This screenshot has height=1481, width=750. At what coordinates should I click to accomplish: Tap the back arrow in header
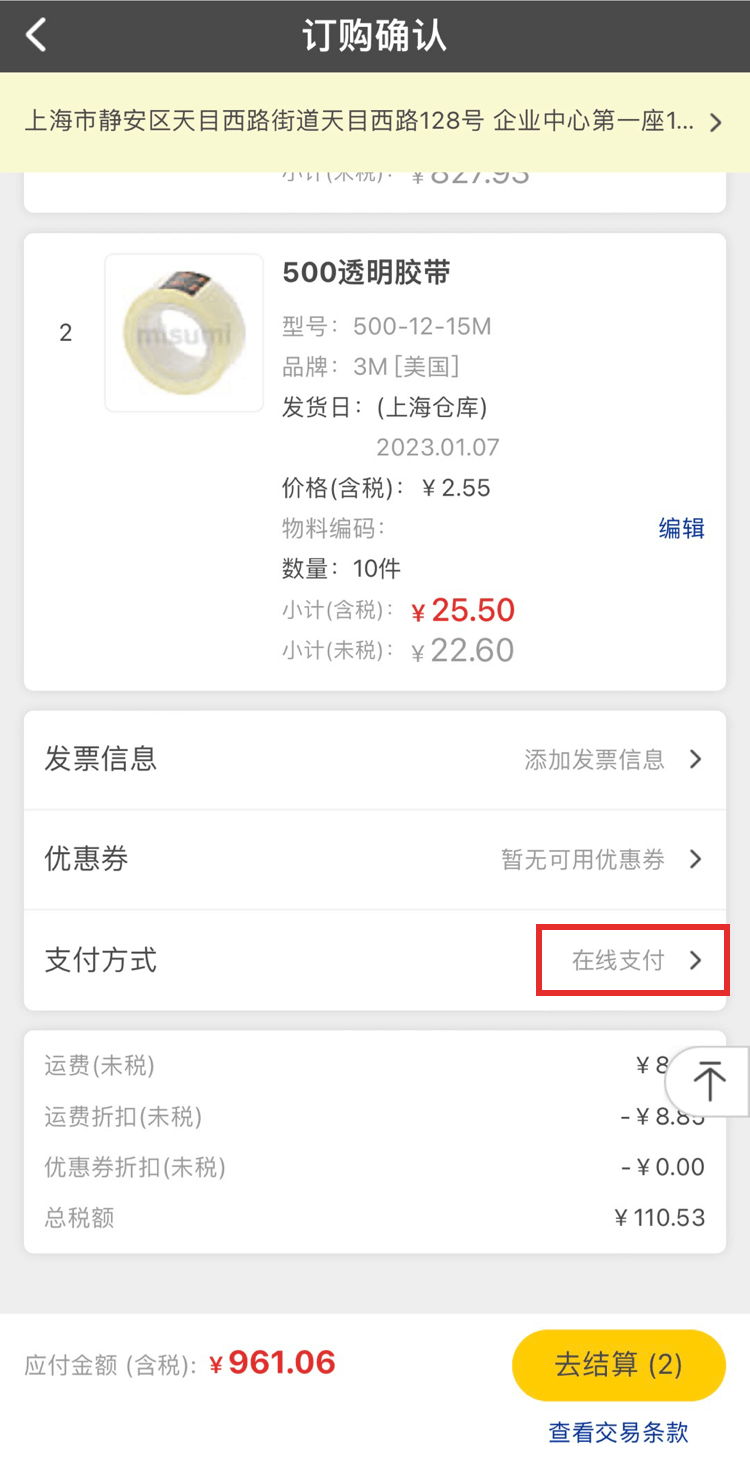coord(37,36)
